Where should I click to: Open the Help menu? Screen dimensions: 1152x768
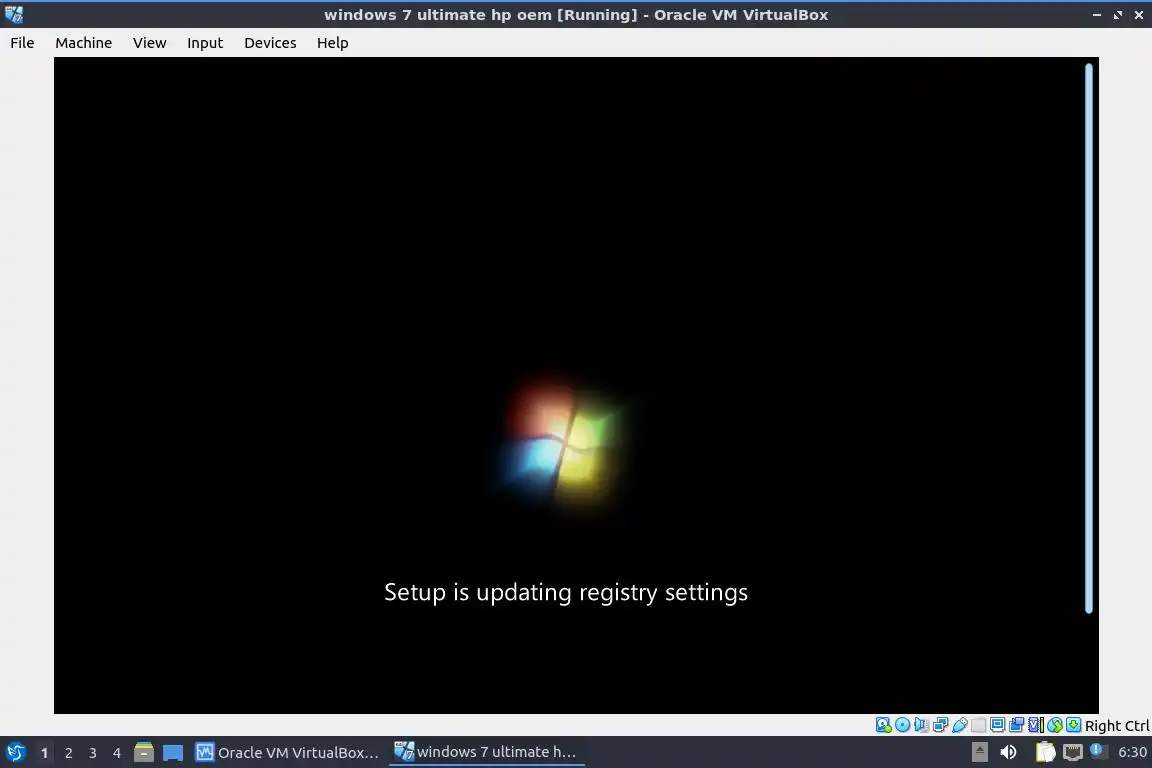333,43
